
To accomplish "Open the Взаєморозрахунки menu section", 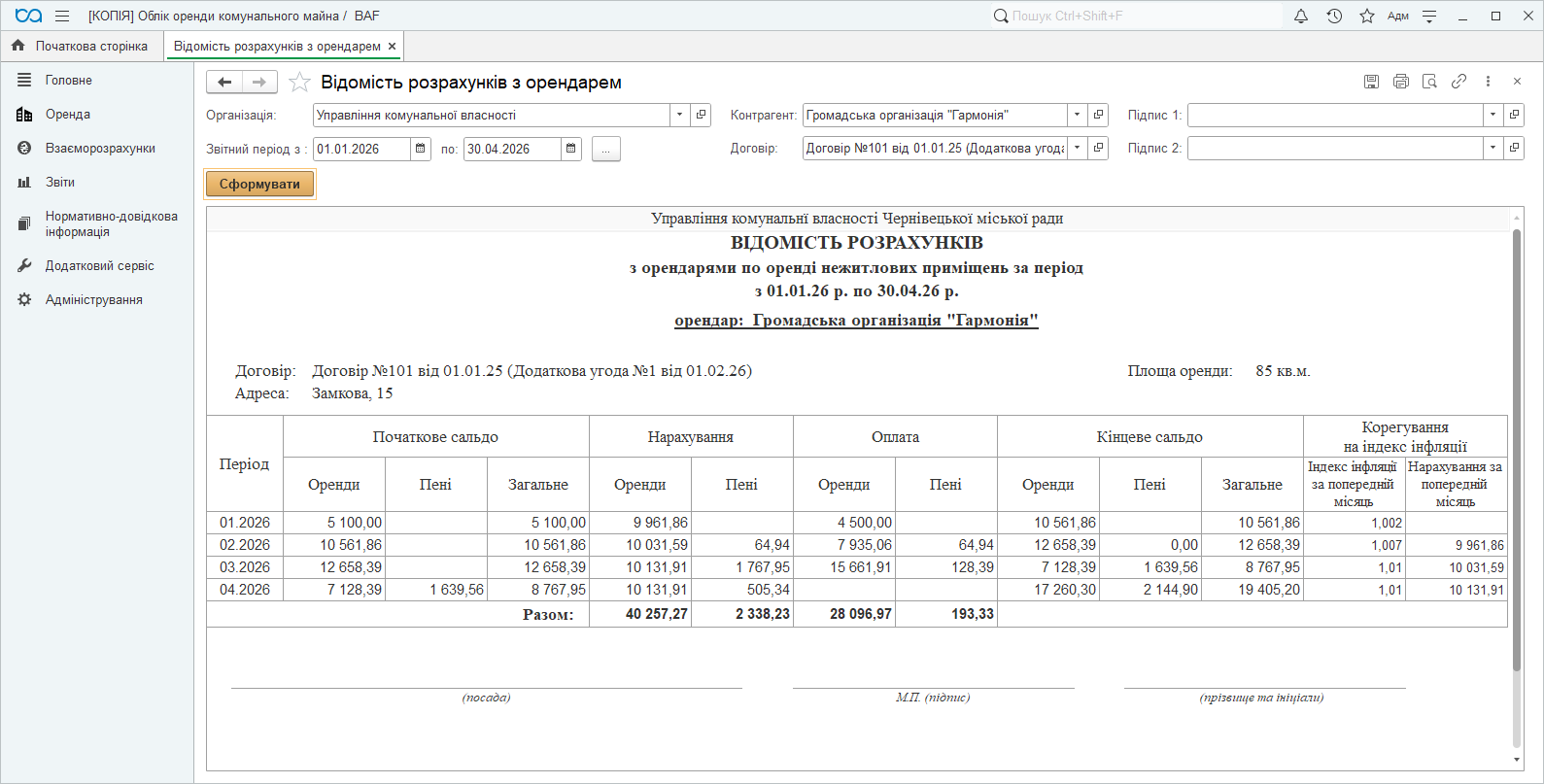I will [x=100, y=149].
